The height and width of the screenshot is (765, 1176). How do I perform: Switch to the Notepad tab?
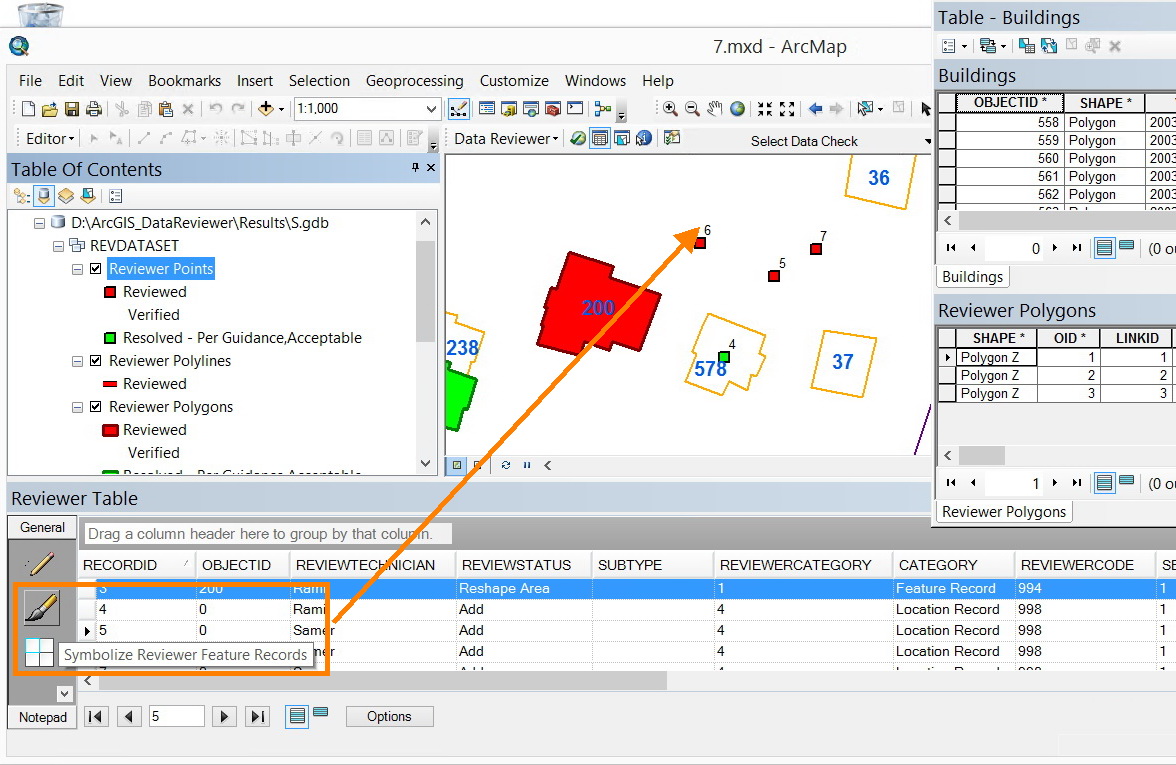point(43,717)
